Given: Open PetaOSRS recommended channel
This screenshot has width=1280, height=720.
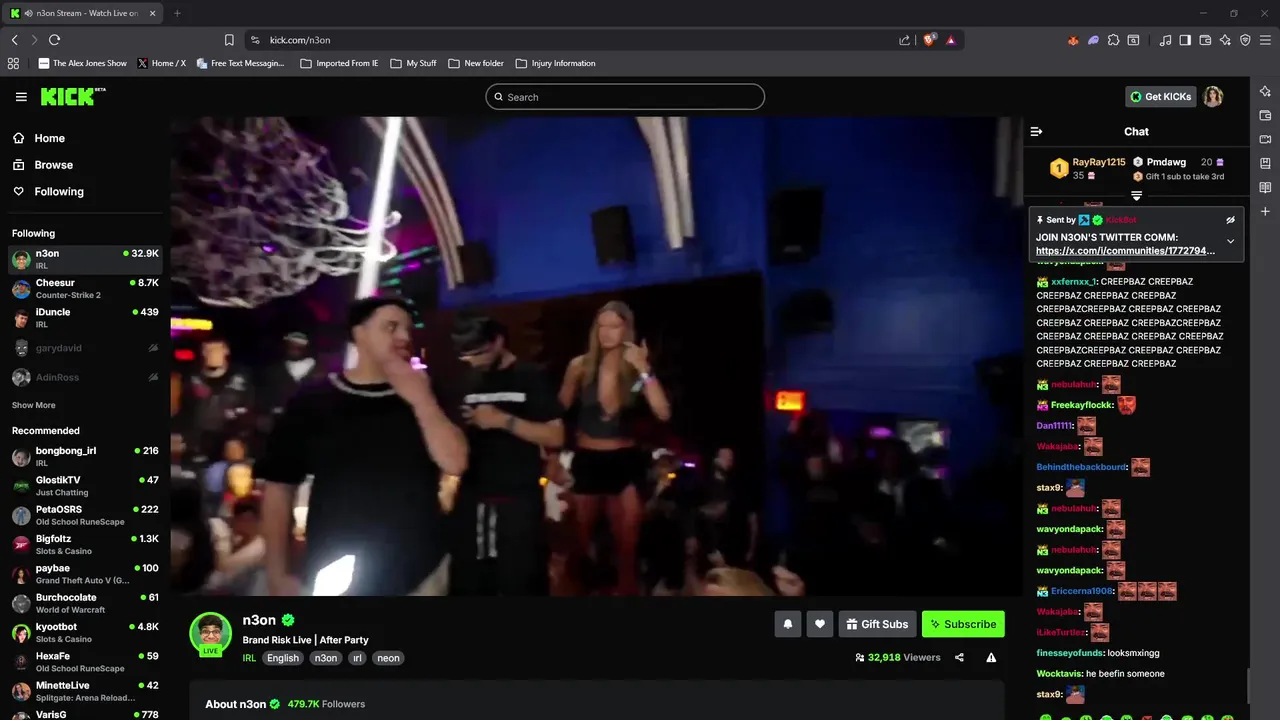Looking at the screenshot, I should [85, 515].
